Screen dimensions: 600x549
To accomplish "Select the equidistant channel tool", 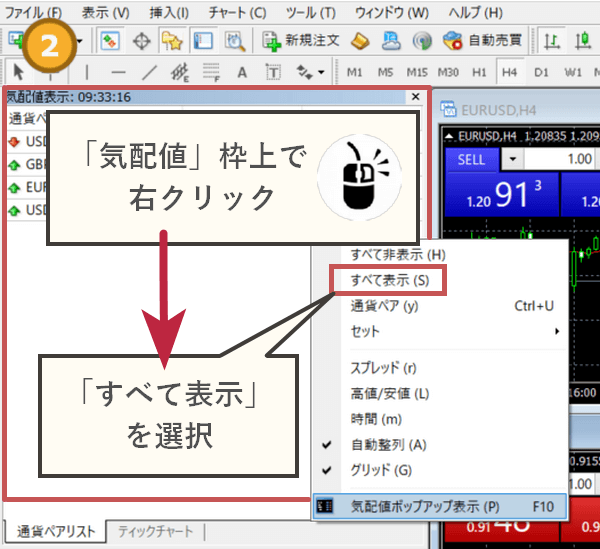I will tap(180, 72).
